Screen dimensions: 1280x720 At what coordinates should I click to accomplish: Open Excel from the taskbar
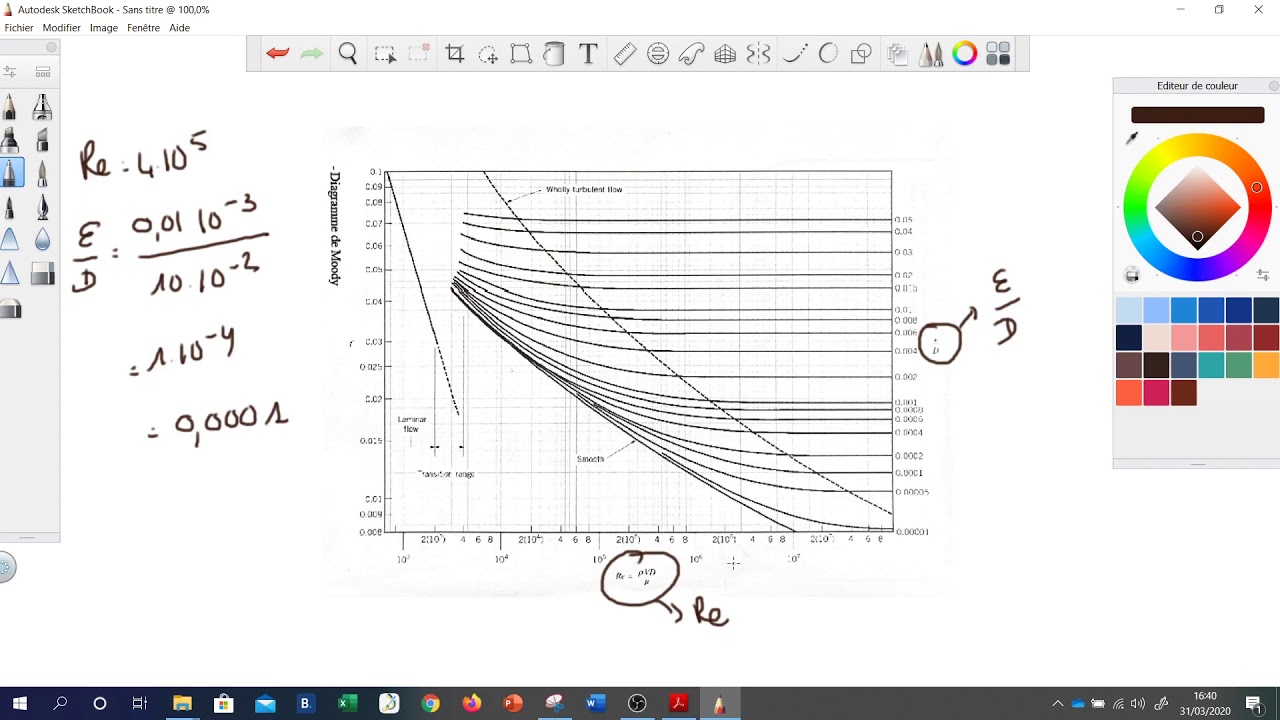pos(347,704)
